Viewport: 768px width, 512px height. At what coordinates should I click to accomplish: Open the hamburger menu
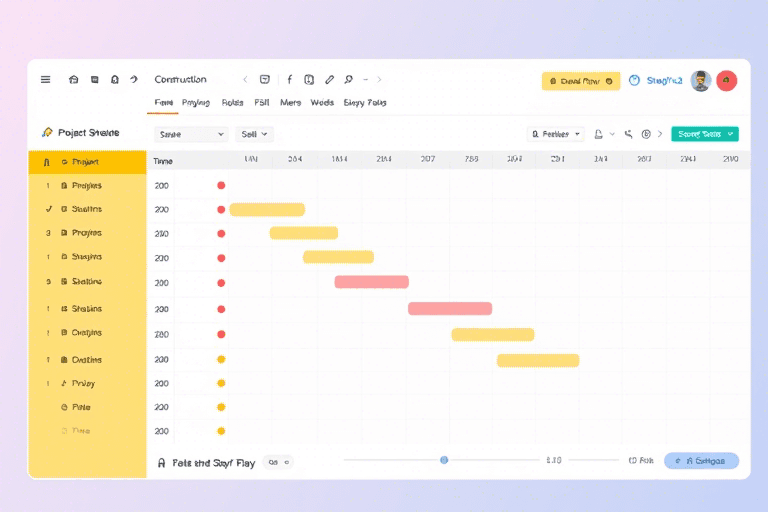click(45, 80)
